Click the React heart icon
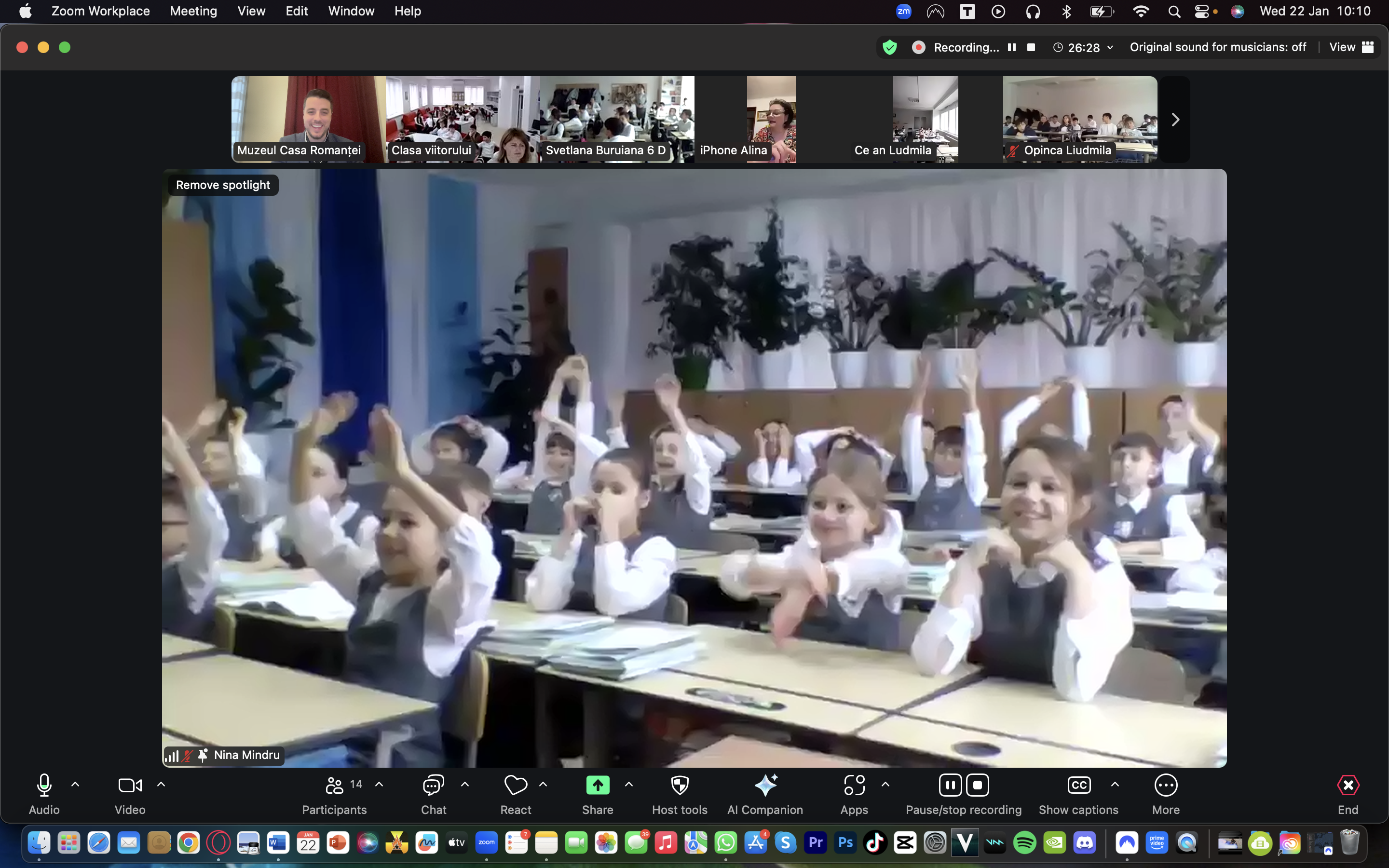Viewport: 1389px width, 868px height. point(516,786)
